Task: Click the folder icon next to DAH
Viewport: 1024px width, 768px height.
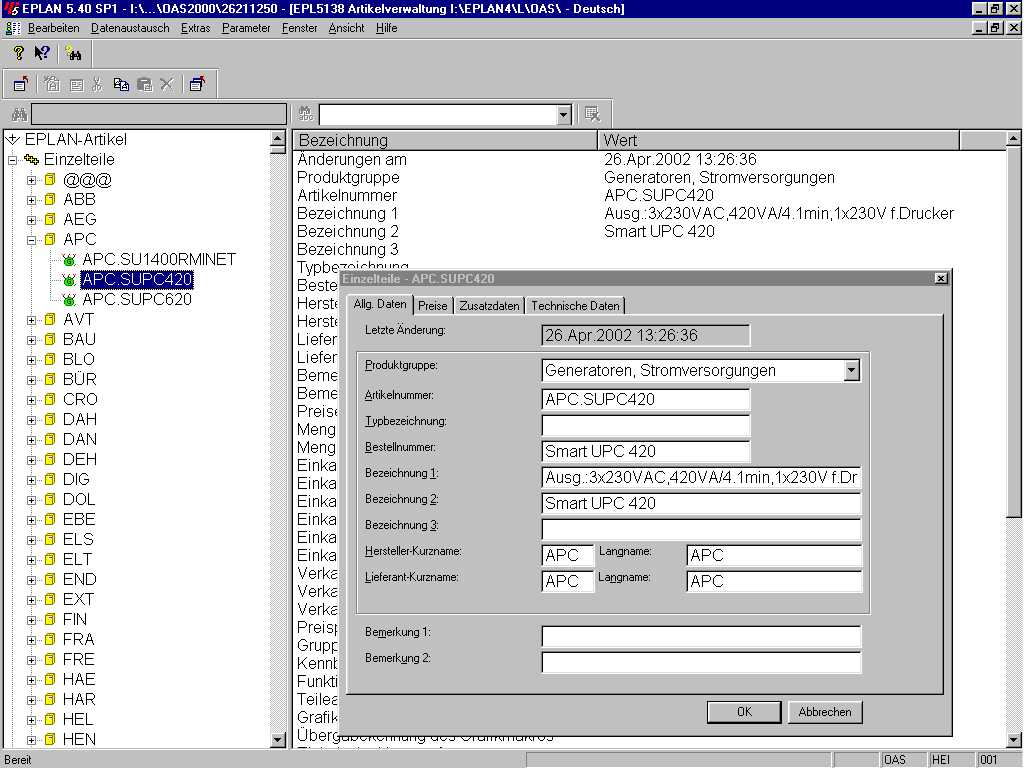Action: tap(50, 419)
